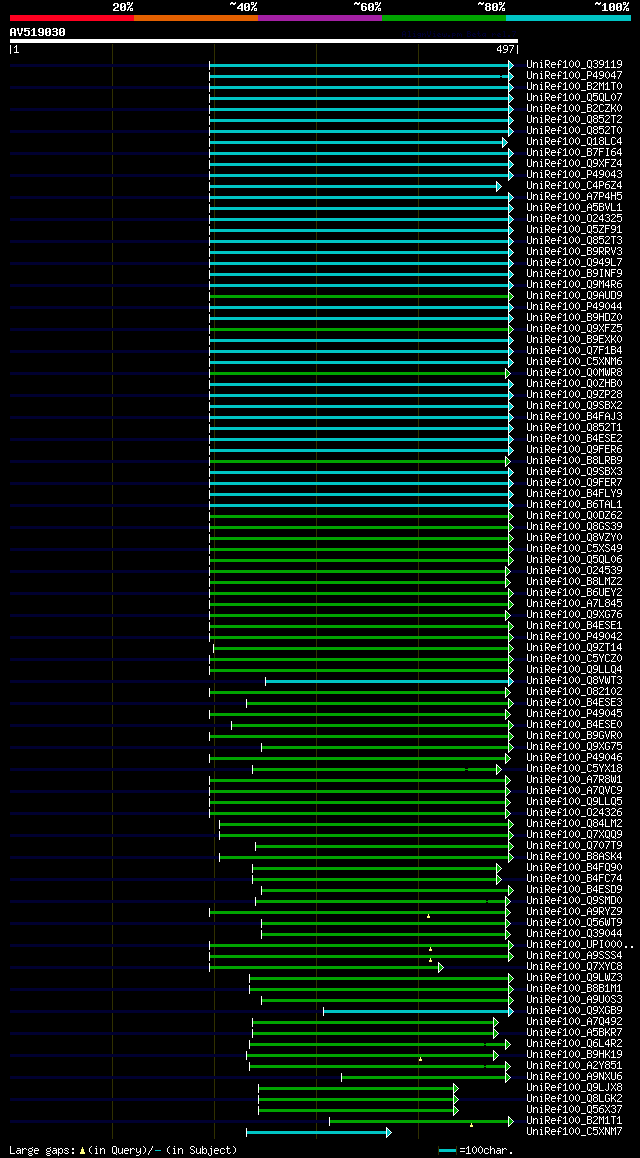Screen dimensions: 640x1158
Task: Click the green C5YX18 alignment bar
Action: click(376, 770)
